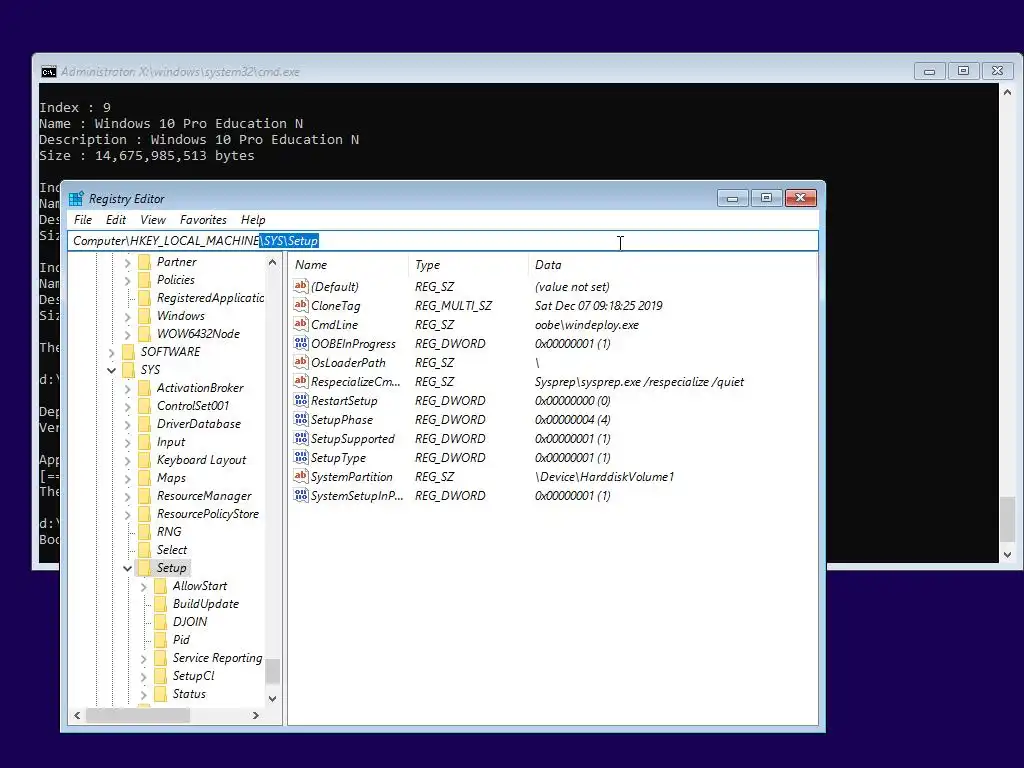This screenshot has width=1024, height=768.
Task: Click the Registry Editor title bar icon
Action: (x=76, y=199)
